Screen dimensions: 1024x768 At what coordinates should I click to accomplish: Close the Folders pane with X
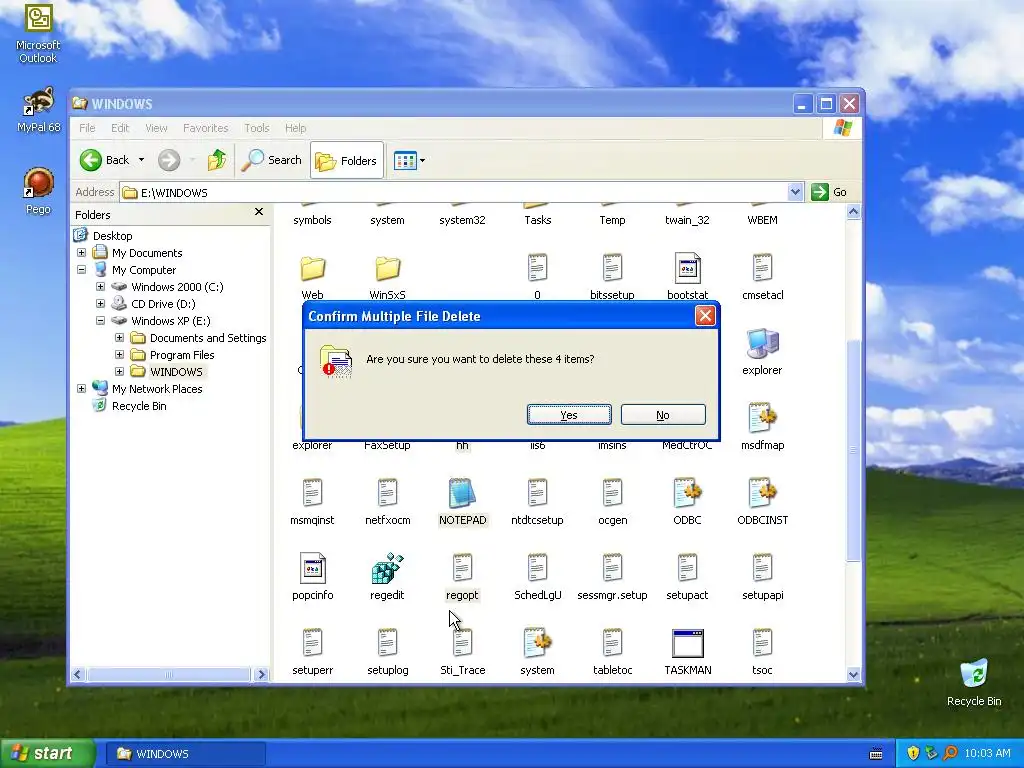coord(259,212)
